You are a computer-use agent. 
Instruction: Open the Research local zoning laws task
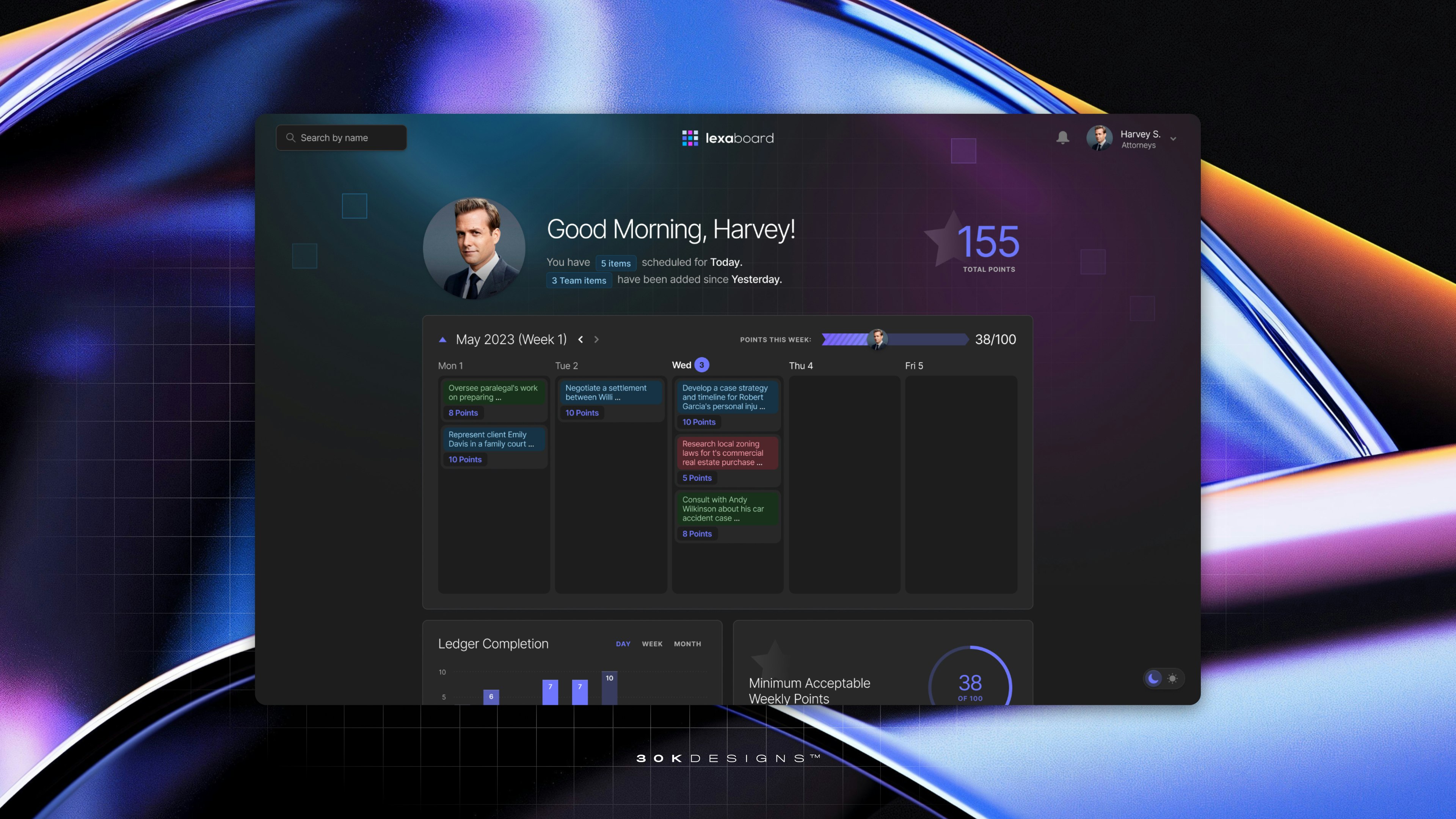pyautogui.click(x=728, y=453)
